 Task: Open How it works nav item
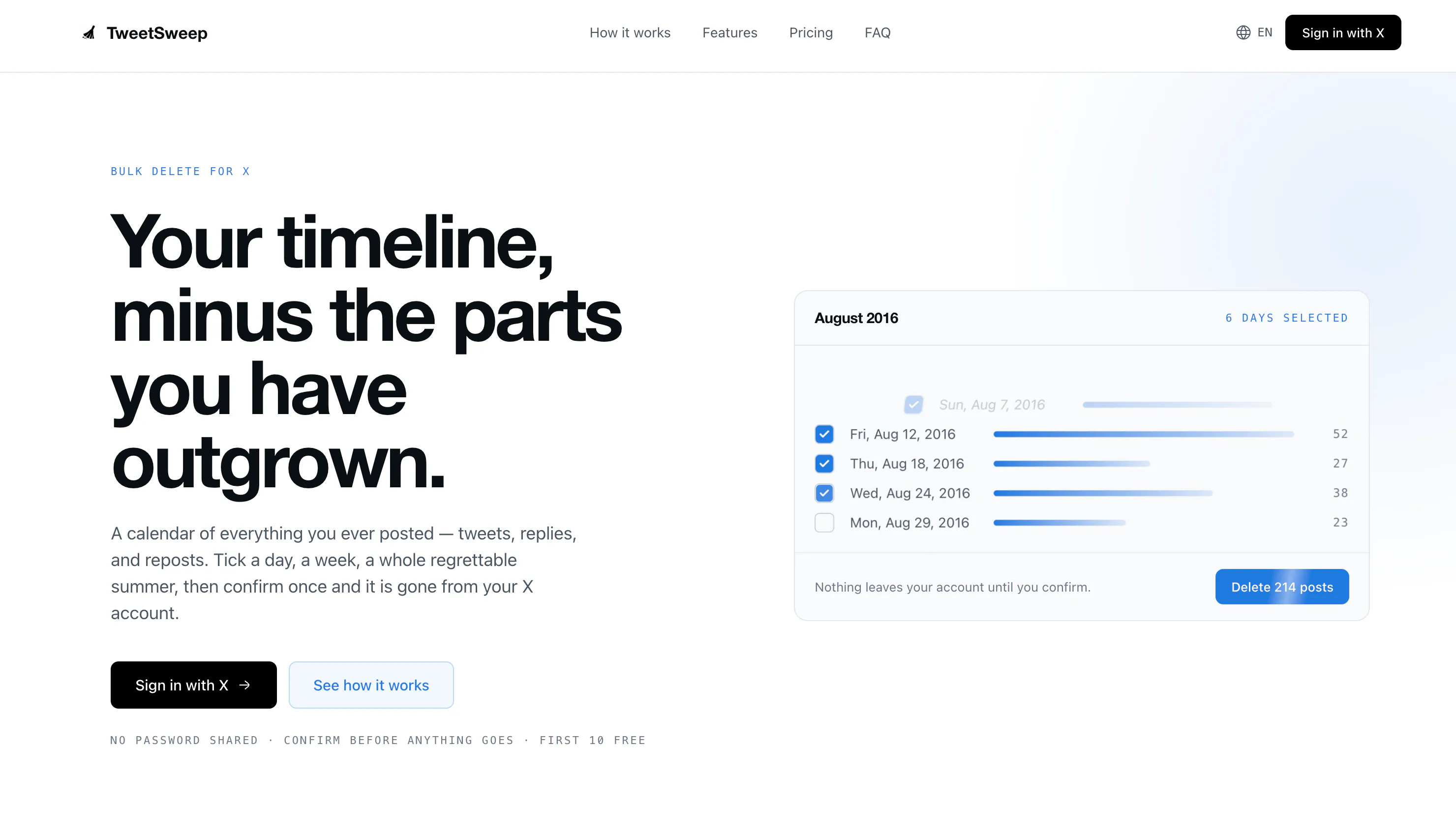tap(630, 32)
